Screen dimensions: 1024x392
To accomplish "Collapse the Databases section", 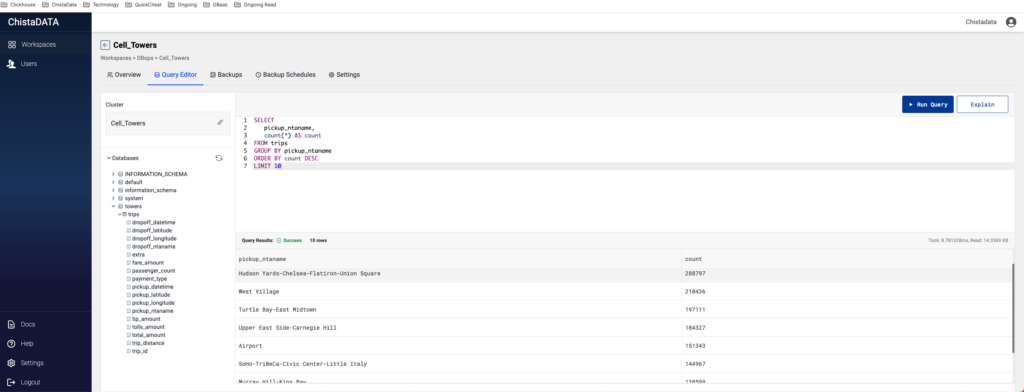I will coord(108,158).
